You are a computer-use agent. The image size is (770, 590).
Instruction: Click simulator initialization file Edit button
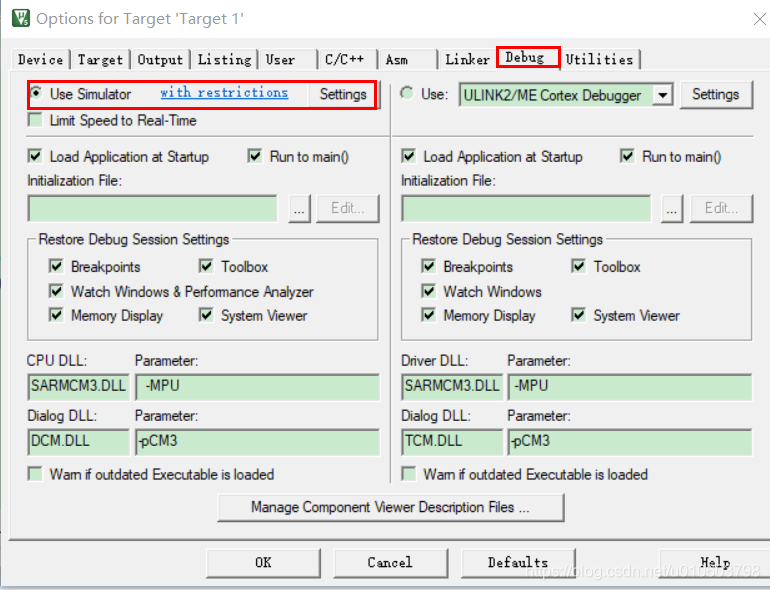[348, 209]
